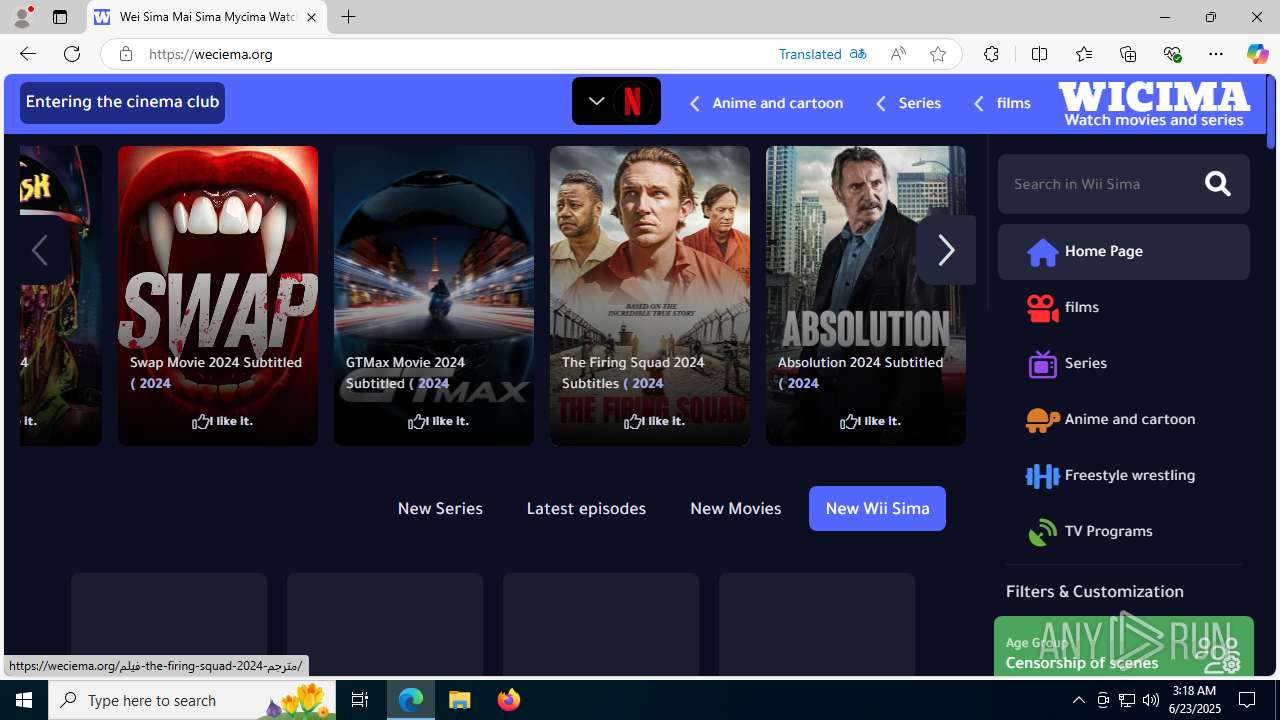Open Edge Copilot icon

click(x=1257, y=54)
